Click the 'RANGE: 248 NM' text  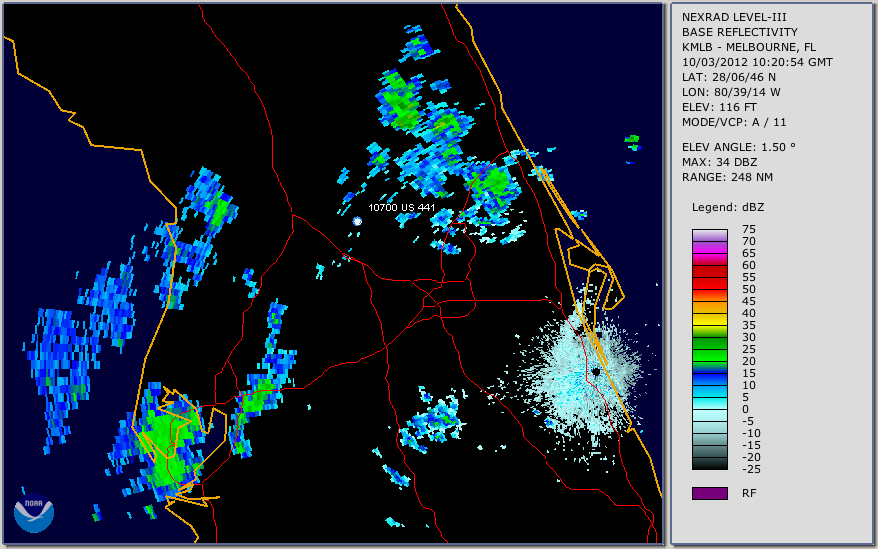(x=727, y=178)
